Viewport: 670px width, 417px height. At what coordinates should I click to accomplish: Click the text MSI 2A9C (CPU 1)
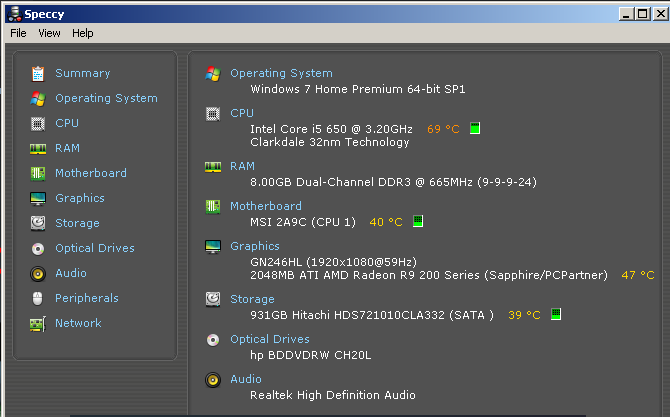click(303, 222)
